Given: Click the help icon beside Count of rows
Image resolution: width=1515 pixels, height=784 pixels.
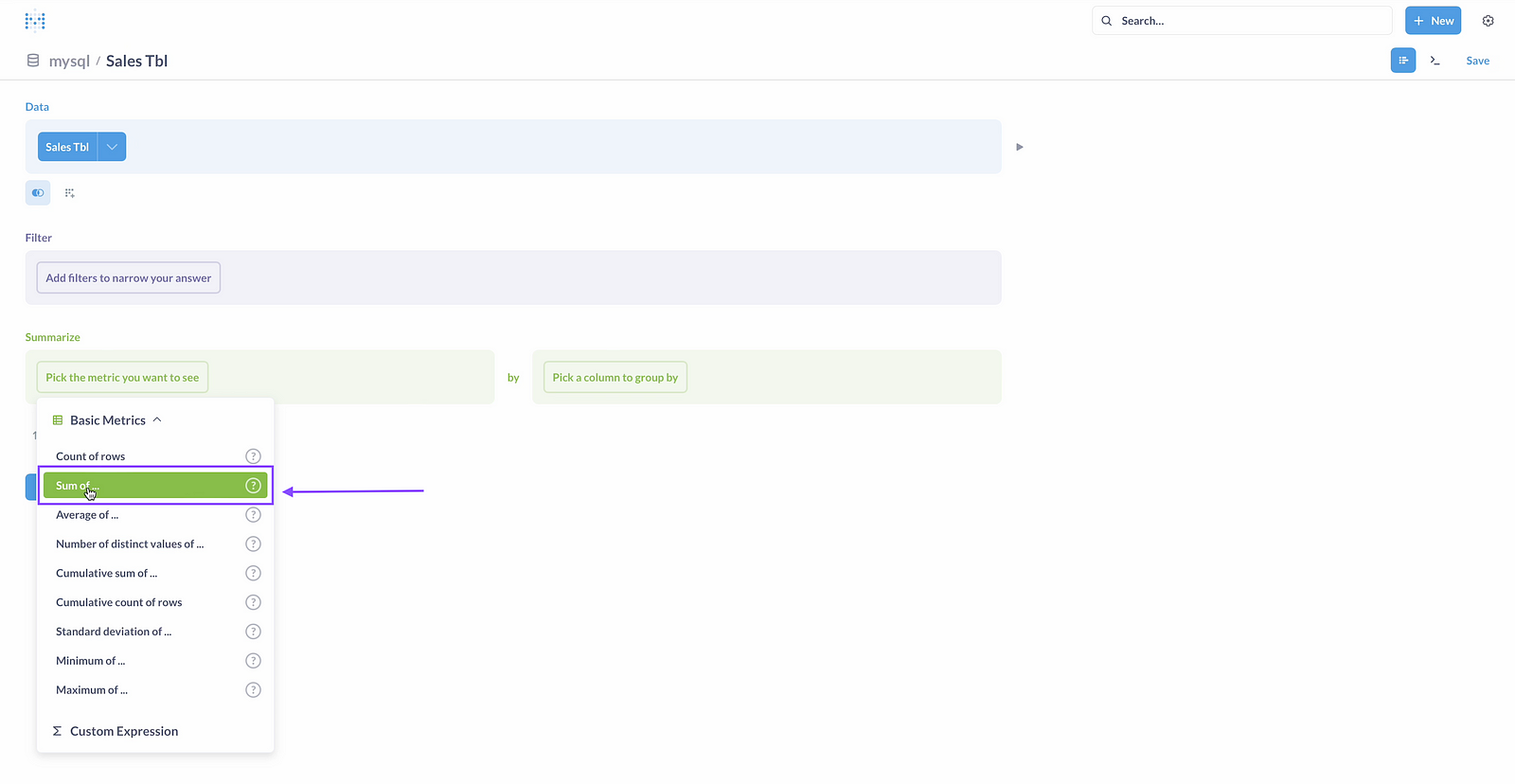Looking at the screenshot, I should coord(253,456).
